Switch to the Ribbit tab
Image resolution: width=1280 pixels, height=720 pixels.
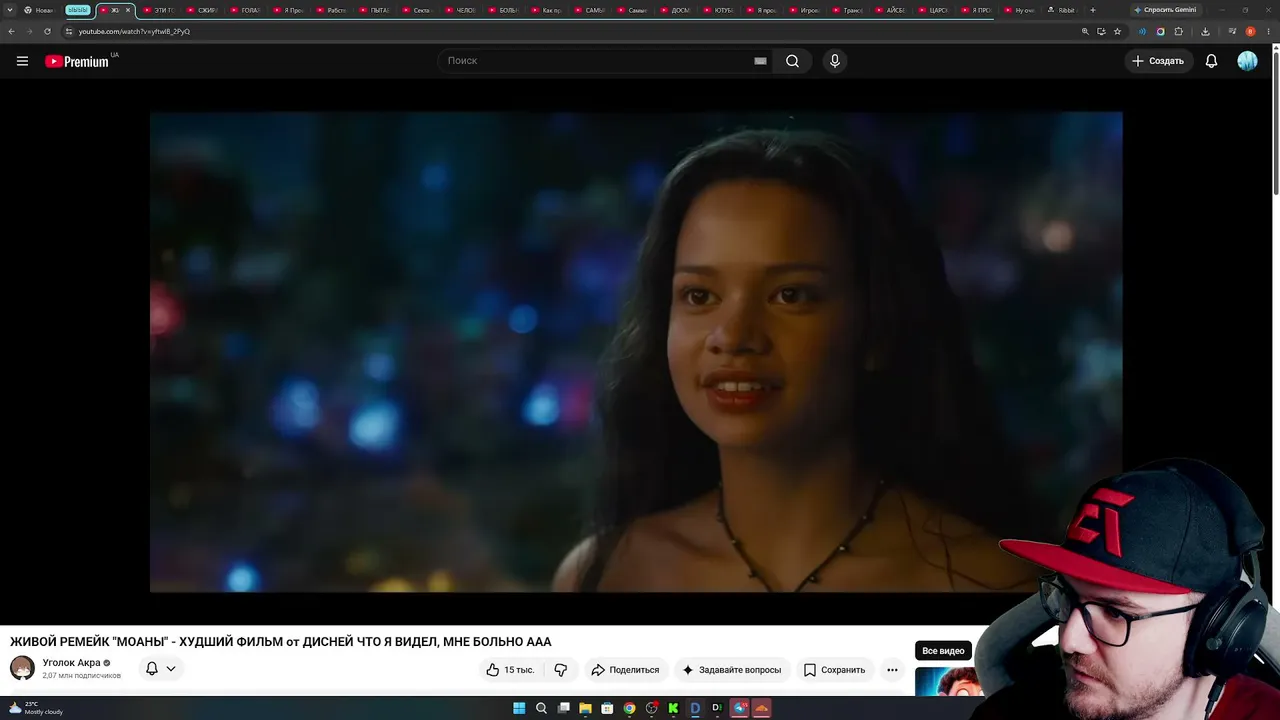[x=1062, y=10]
